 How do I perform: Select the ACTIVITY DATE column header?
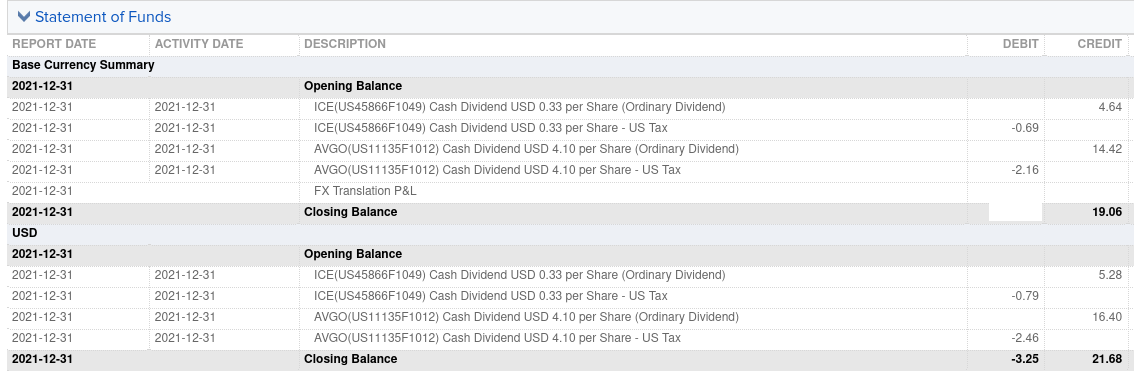pos(199,44)
